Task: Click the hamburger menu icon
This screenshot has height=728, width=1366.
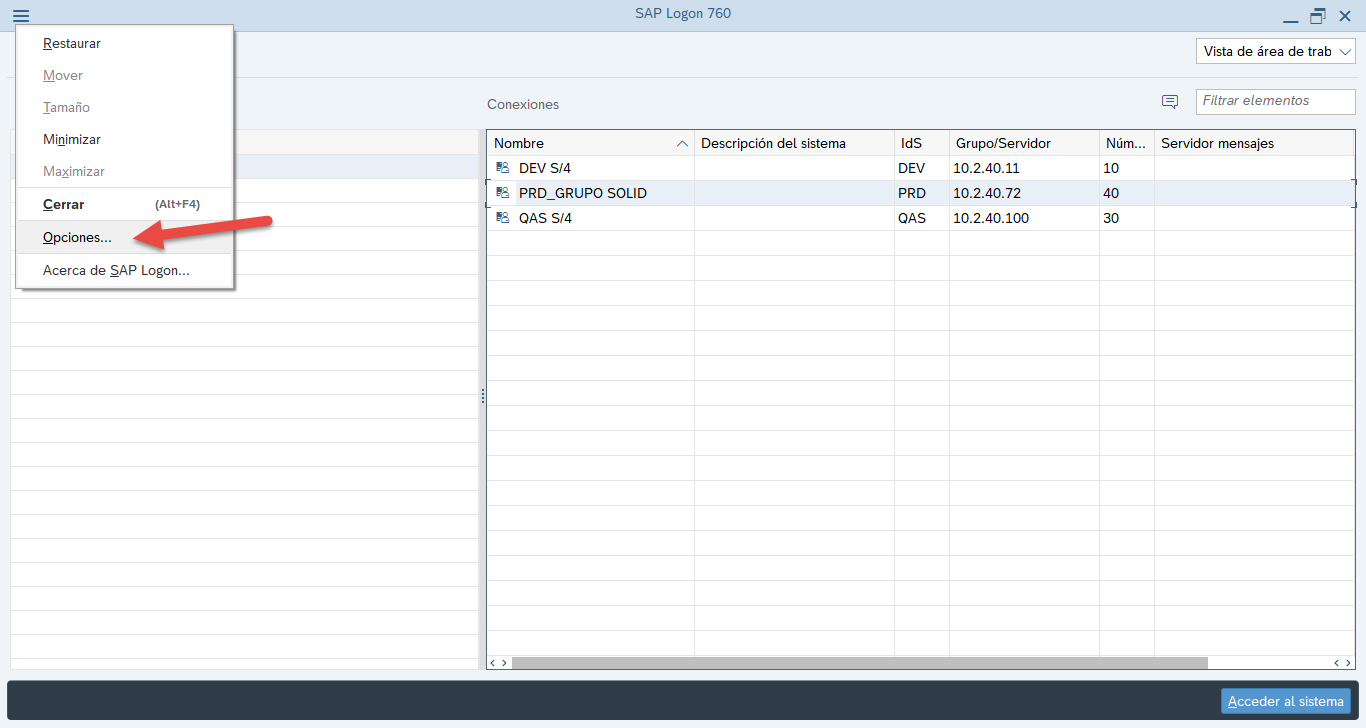Action: [x=21, y=15]
